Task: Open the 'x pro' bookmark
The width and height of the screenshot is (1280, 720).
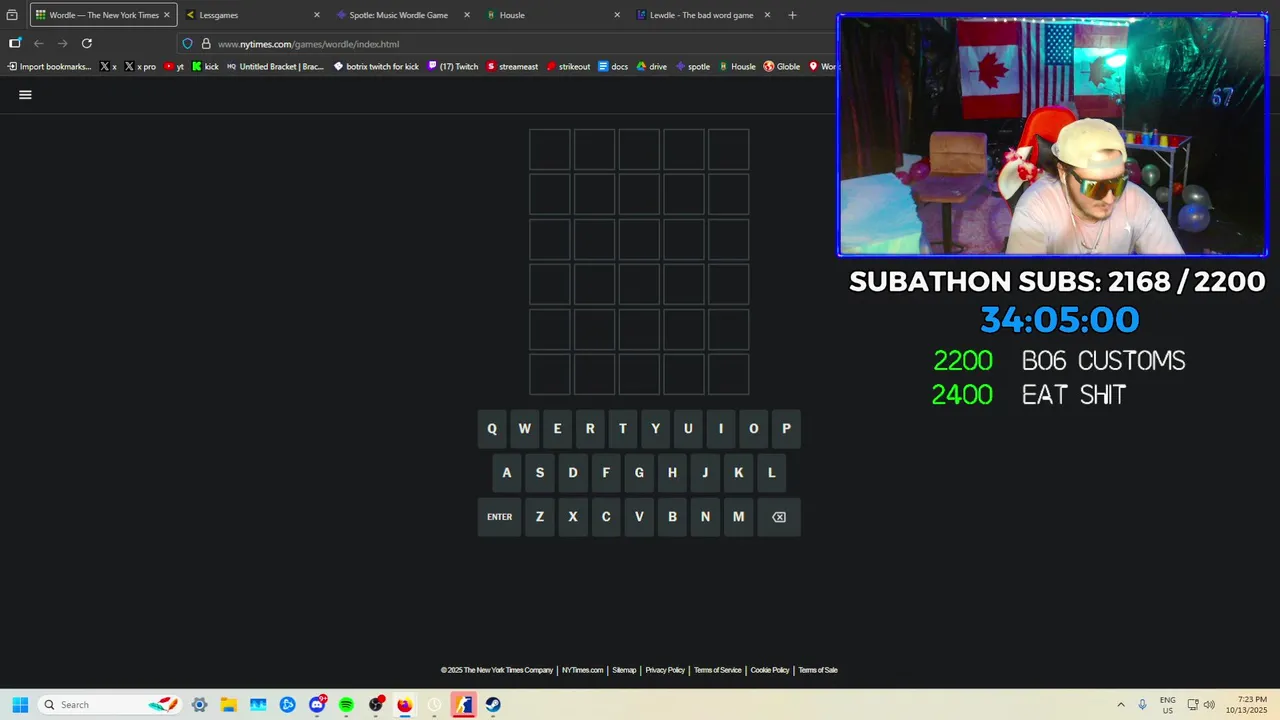Action: coord(140,67)
